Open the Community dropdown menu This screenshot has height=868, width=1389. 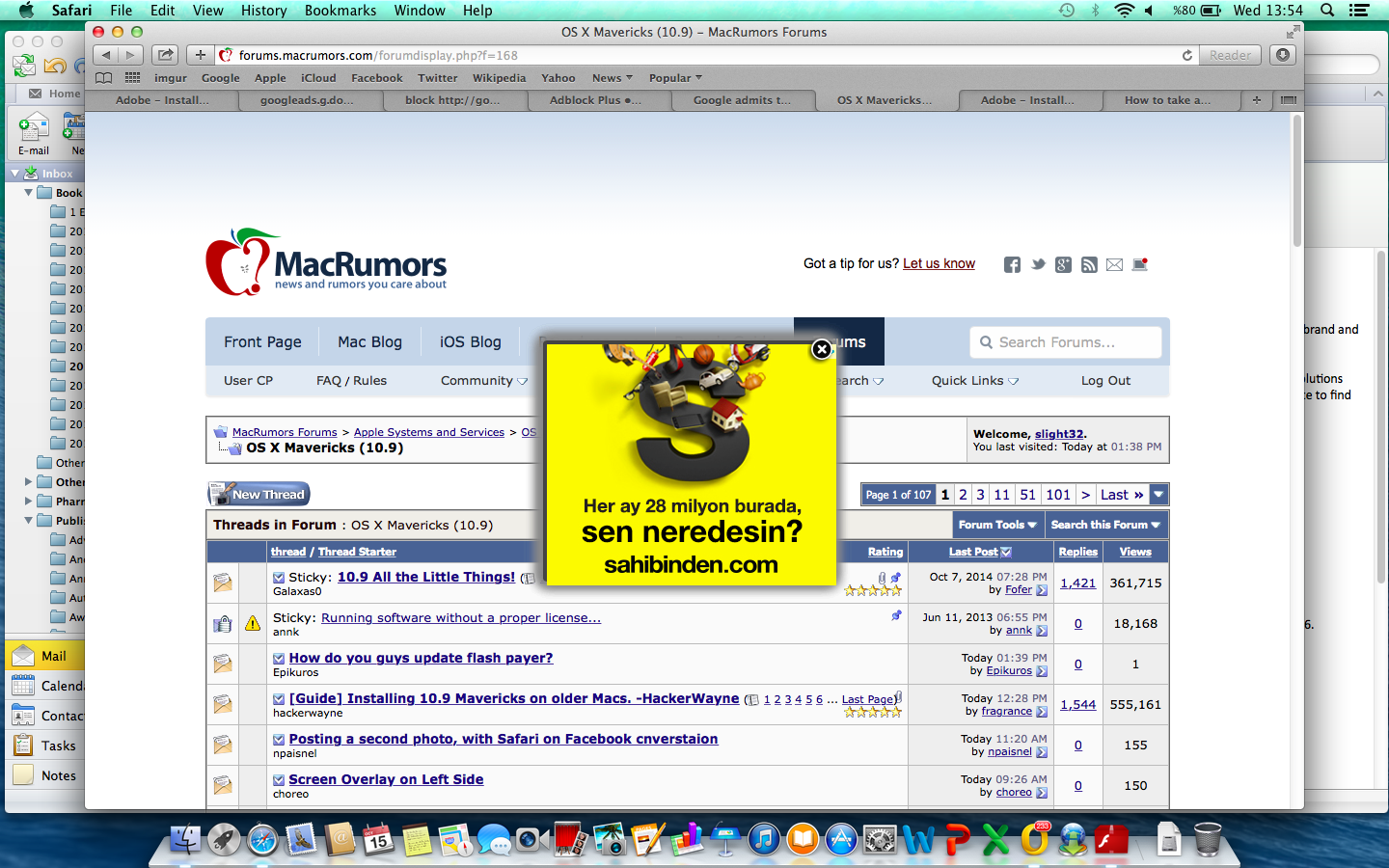coord(484,381)
